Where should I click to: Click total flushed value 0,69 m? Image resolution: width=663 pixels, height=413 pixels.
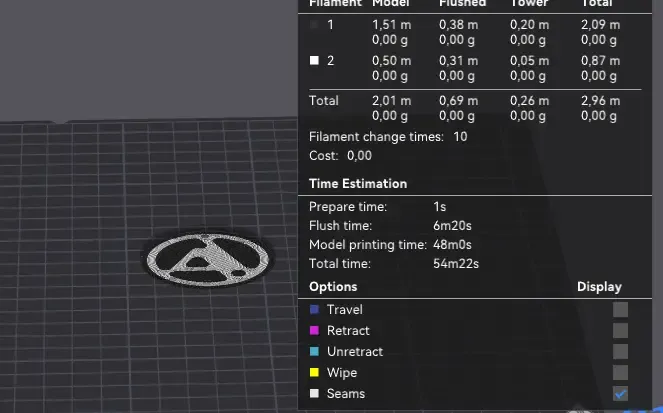click(458, 101)
